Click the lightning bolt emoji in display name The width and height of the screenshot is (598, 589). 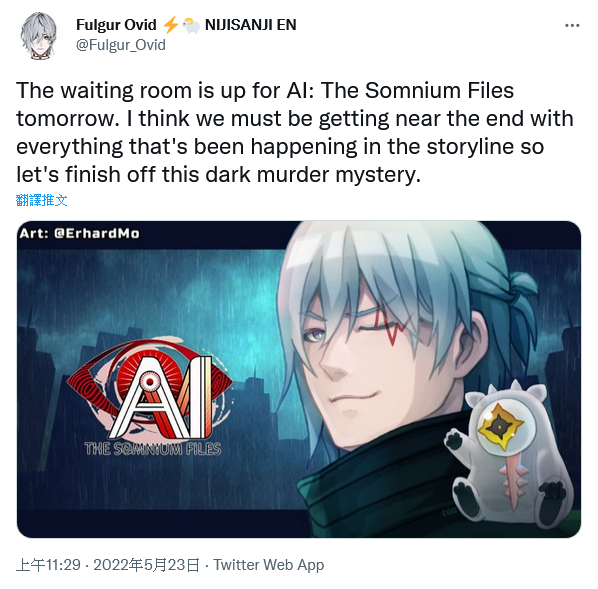(170, 25)
